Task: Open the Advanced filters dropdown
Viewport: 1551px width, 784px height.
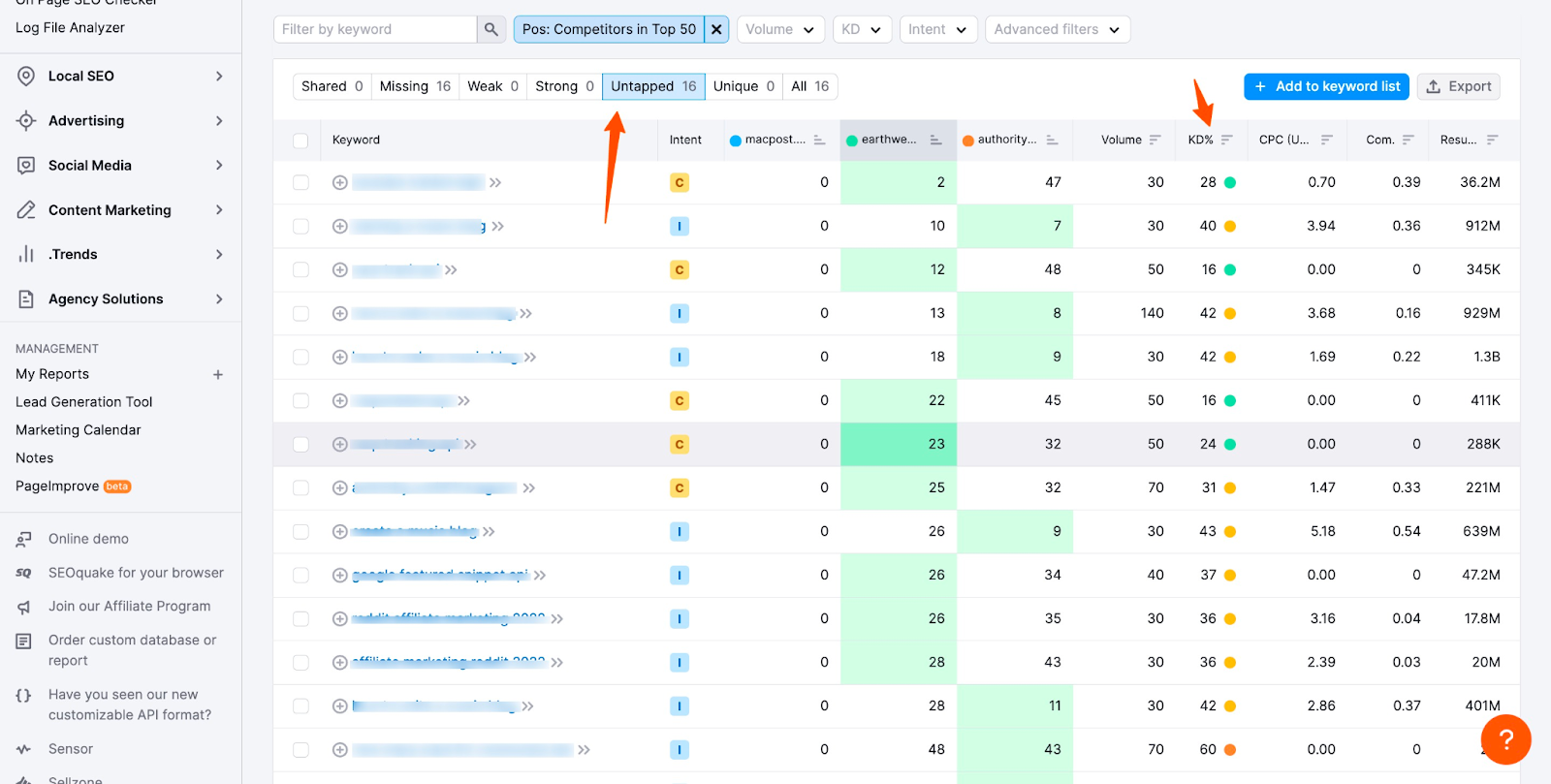Action: pos(1058,29)
